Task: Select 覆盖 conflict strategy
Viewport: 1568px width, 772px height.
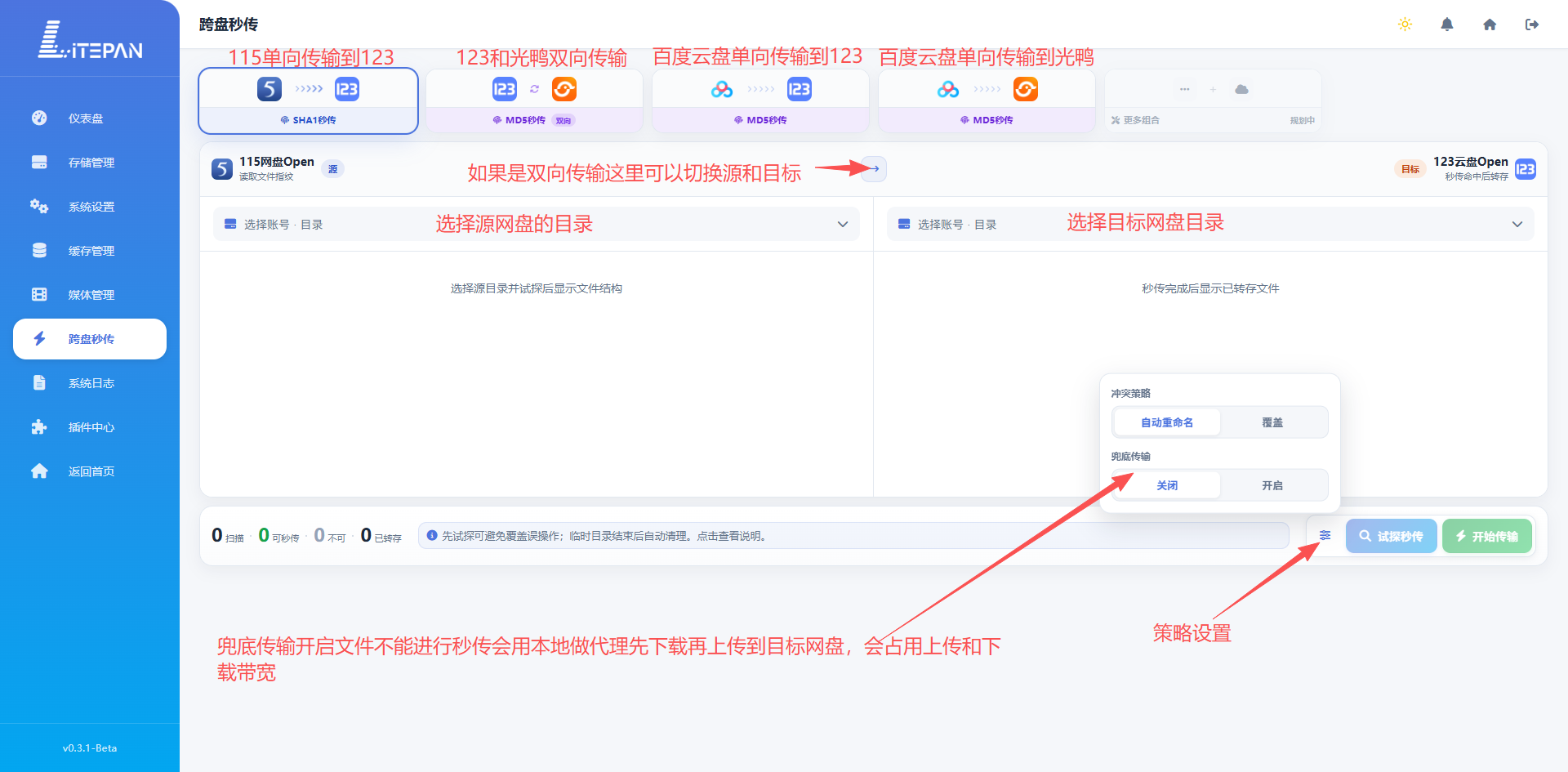Action: click(1272, 422)
